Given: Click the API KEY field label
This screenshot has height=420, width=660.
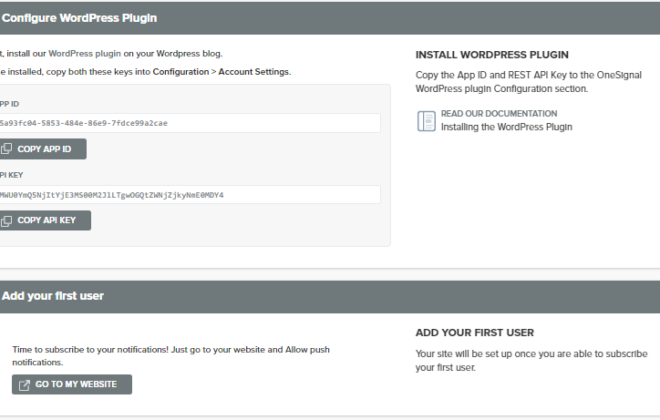Looking at the screenshot, I should pos(11,175).
